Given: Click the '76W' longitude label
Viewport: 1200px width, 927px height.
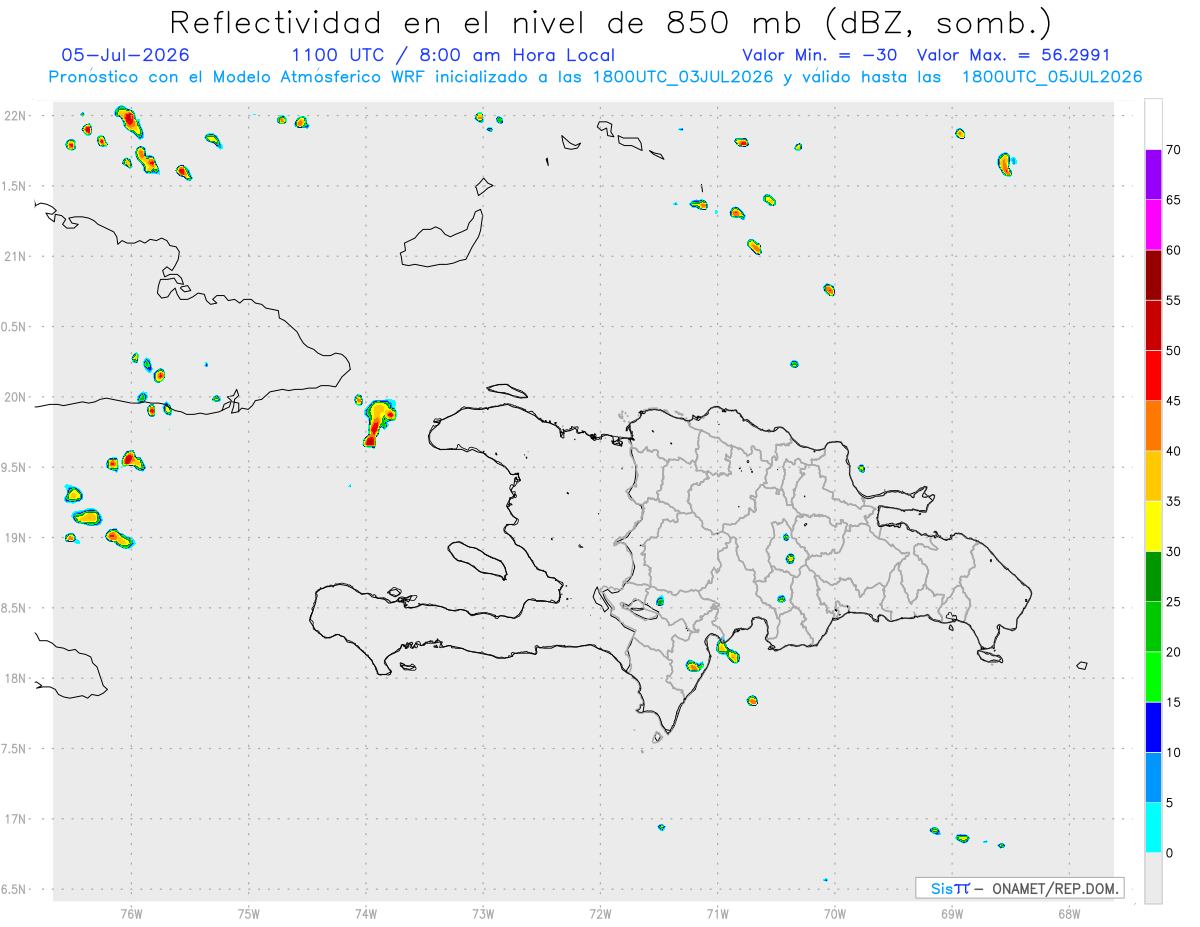Looking at the screenshot, I should tap(131, 913).
